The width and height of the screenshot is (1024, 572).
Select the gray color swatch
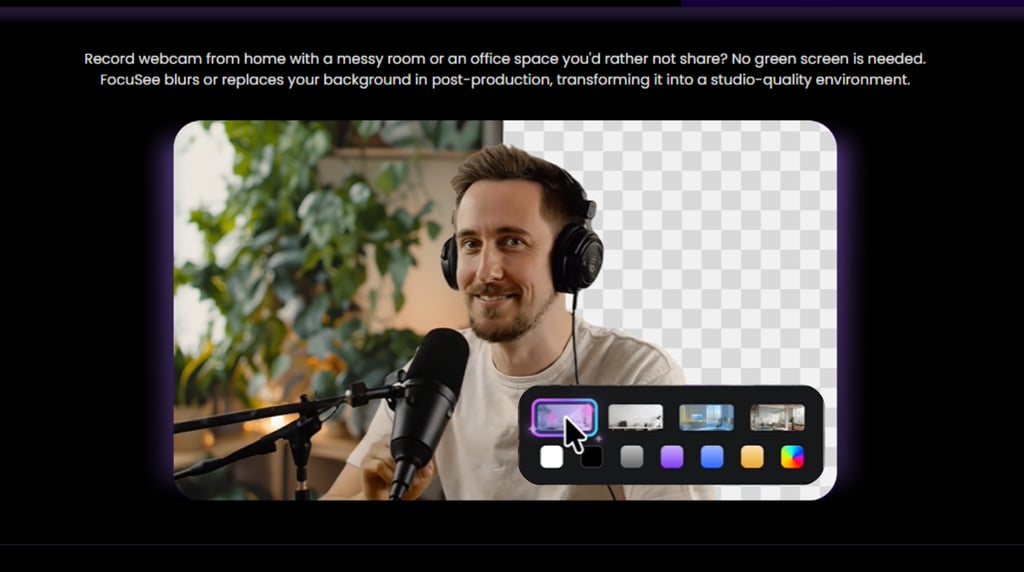(x=632, y=457)
